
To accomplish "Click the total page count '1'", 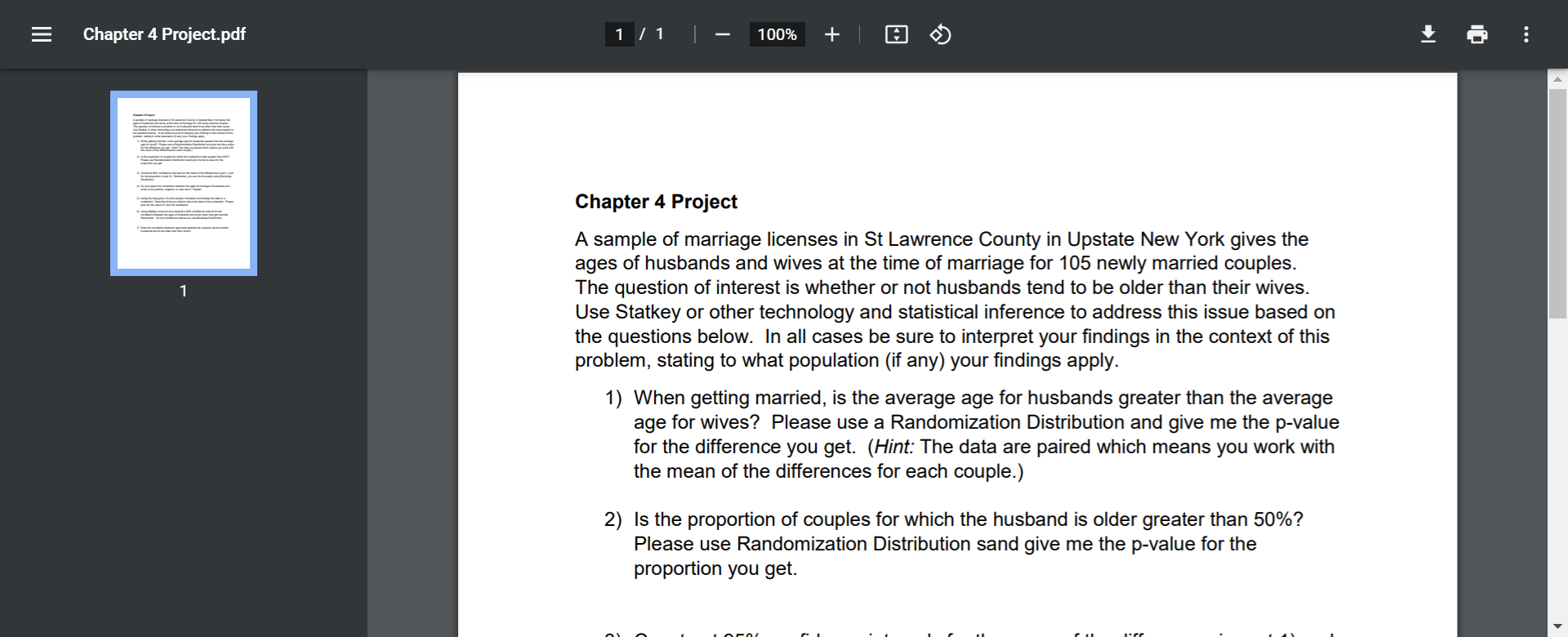I will coord(659,34).
